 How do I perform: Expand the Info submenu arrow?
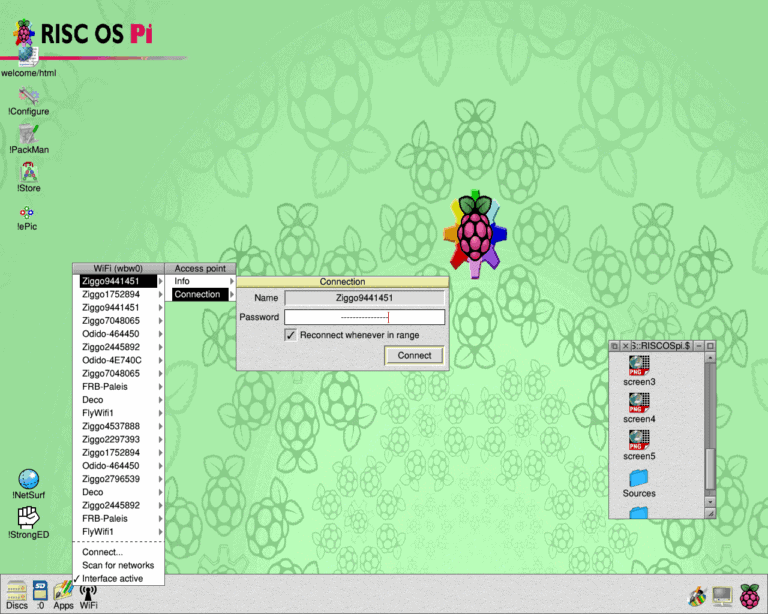pos(232,281)
